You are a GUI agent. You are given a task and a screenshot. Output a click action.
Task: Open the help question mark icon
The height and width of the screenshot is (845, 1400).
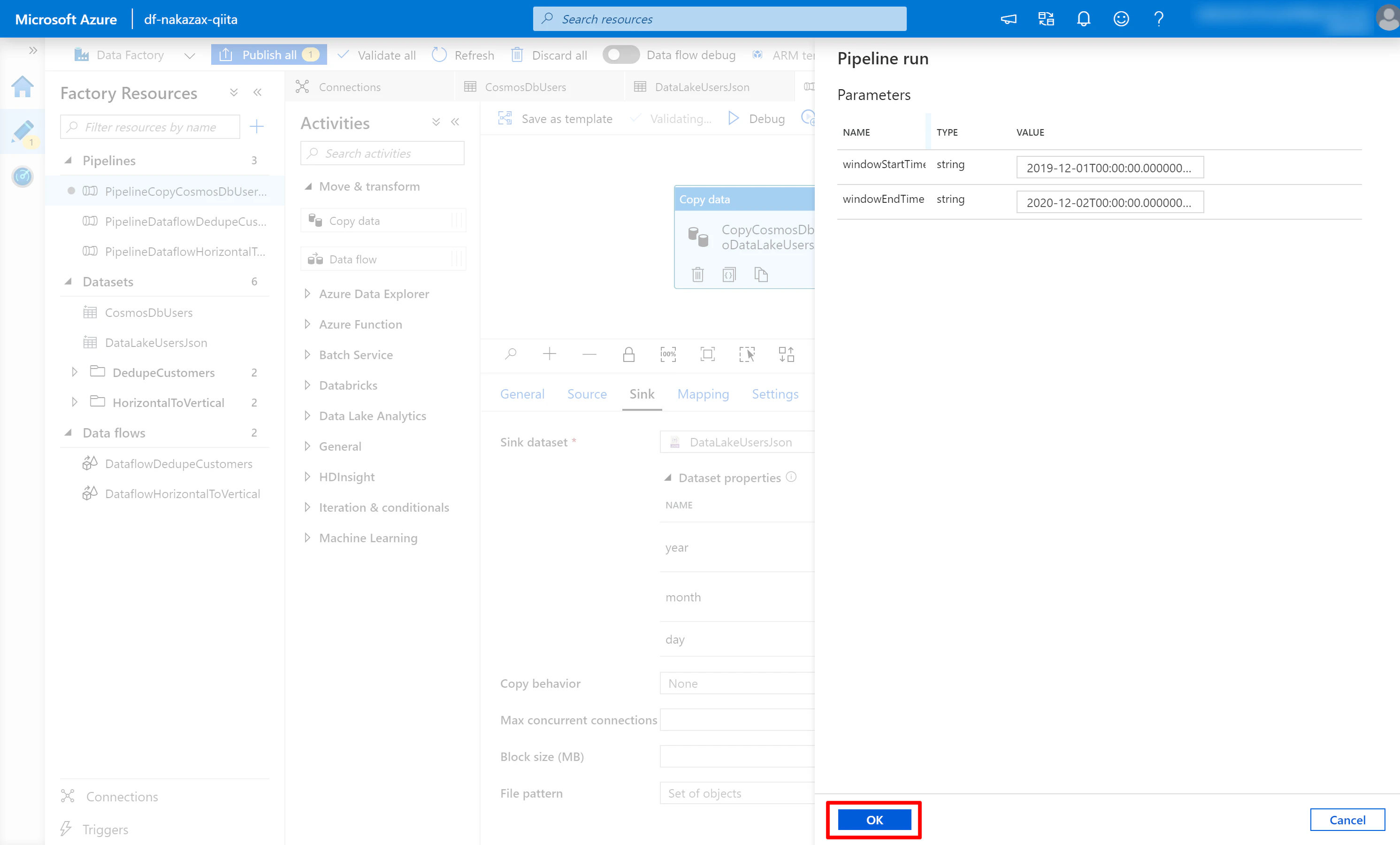[x=1158, y=19]
